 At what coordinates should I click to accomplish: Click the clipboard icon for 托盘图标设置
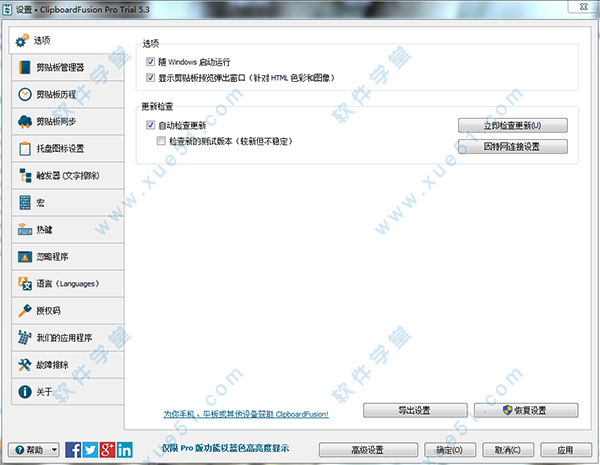tap(25, 148)
